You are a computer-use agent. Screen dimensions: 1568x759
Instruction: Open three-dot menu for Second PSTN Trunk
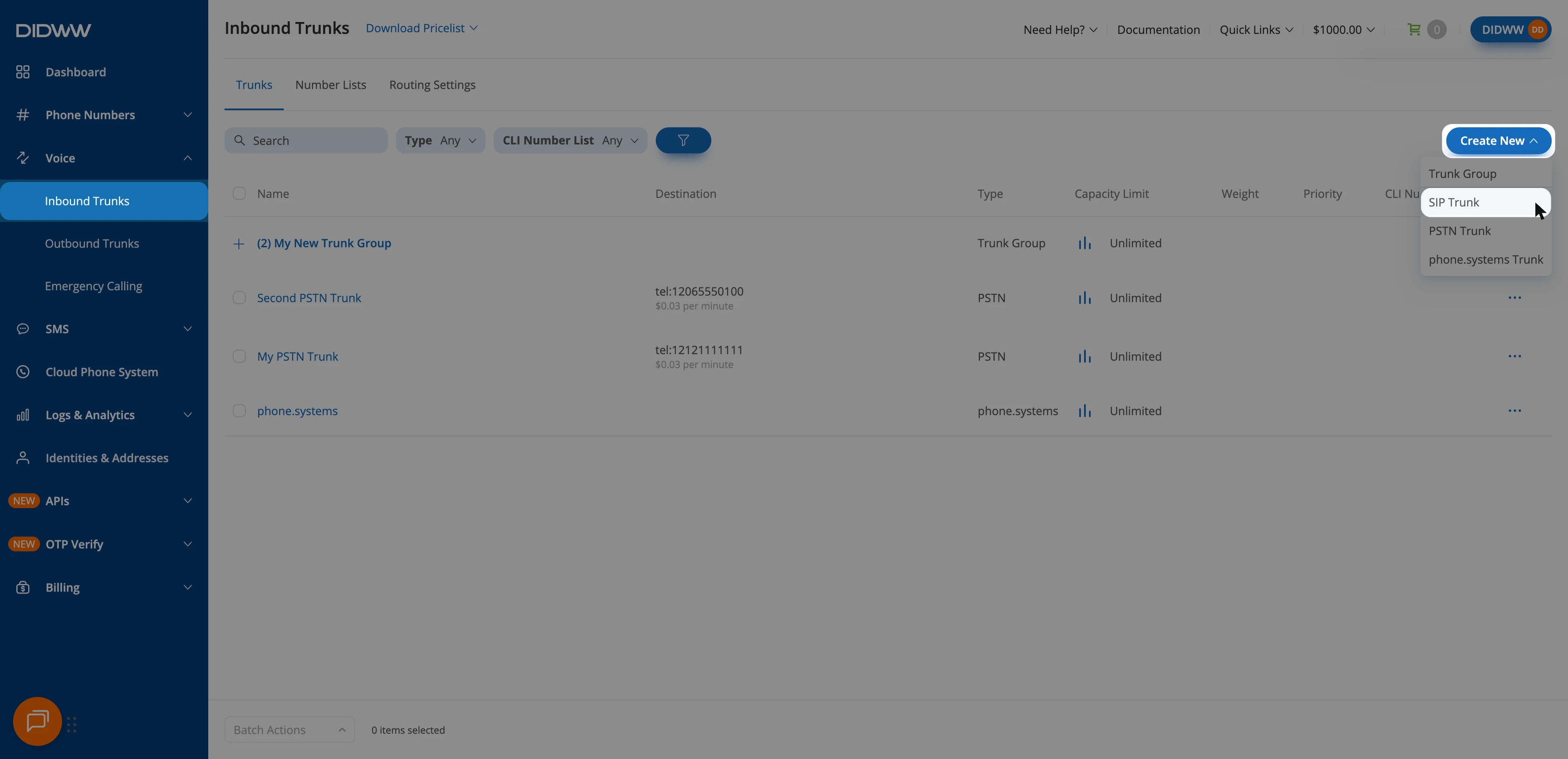coord(1515,298)
